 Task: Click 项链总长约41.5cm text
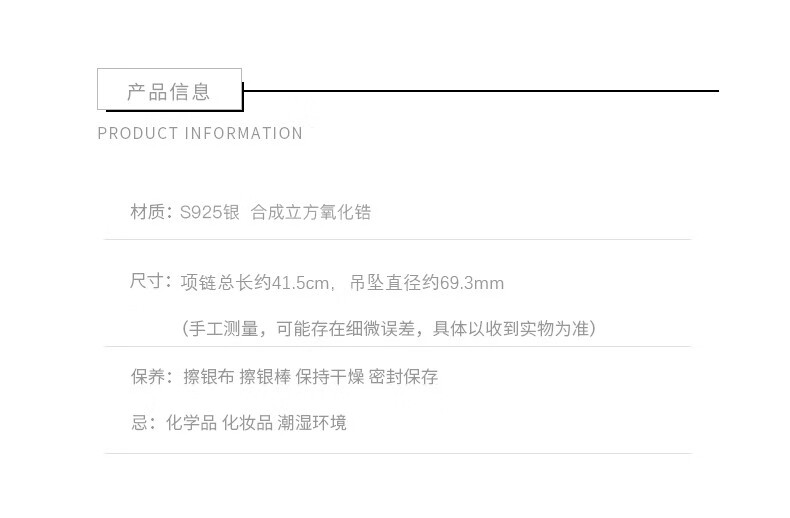coord(255,283)
